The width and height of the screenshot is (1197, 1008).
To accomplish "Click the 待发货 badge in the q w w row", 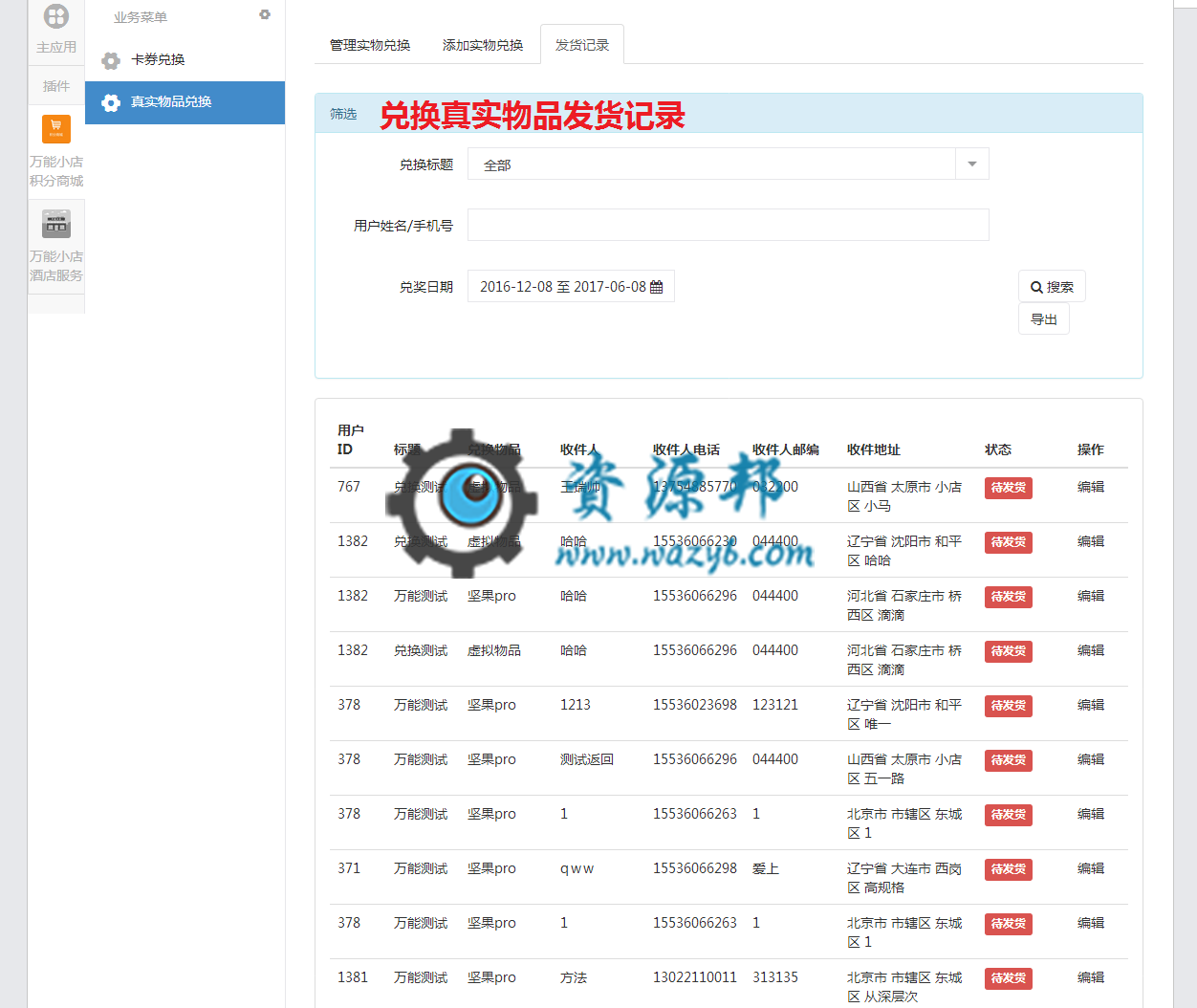I will pyautogui.click(x=1009, y=869).
